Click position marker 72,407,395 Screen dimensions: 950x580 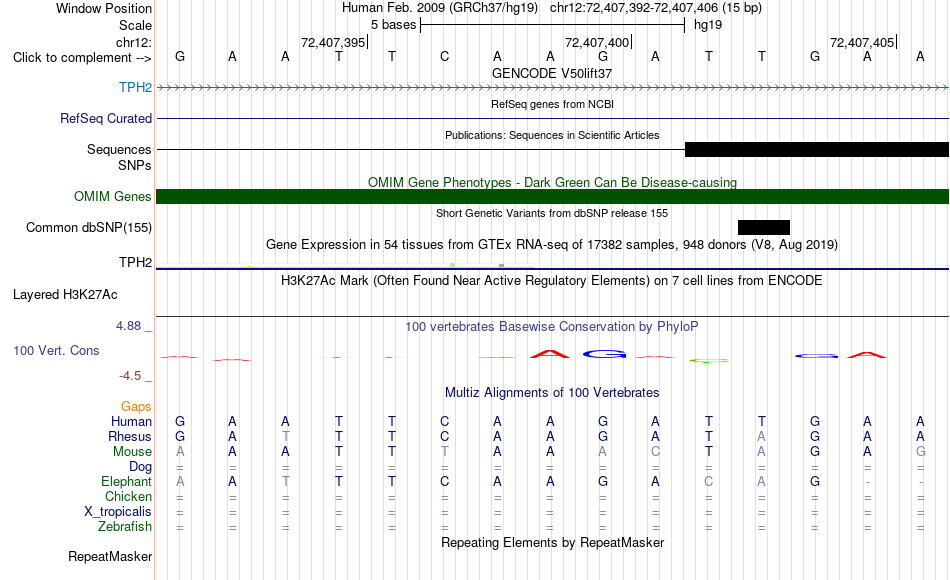(333, 42)
